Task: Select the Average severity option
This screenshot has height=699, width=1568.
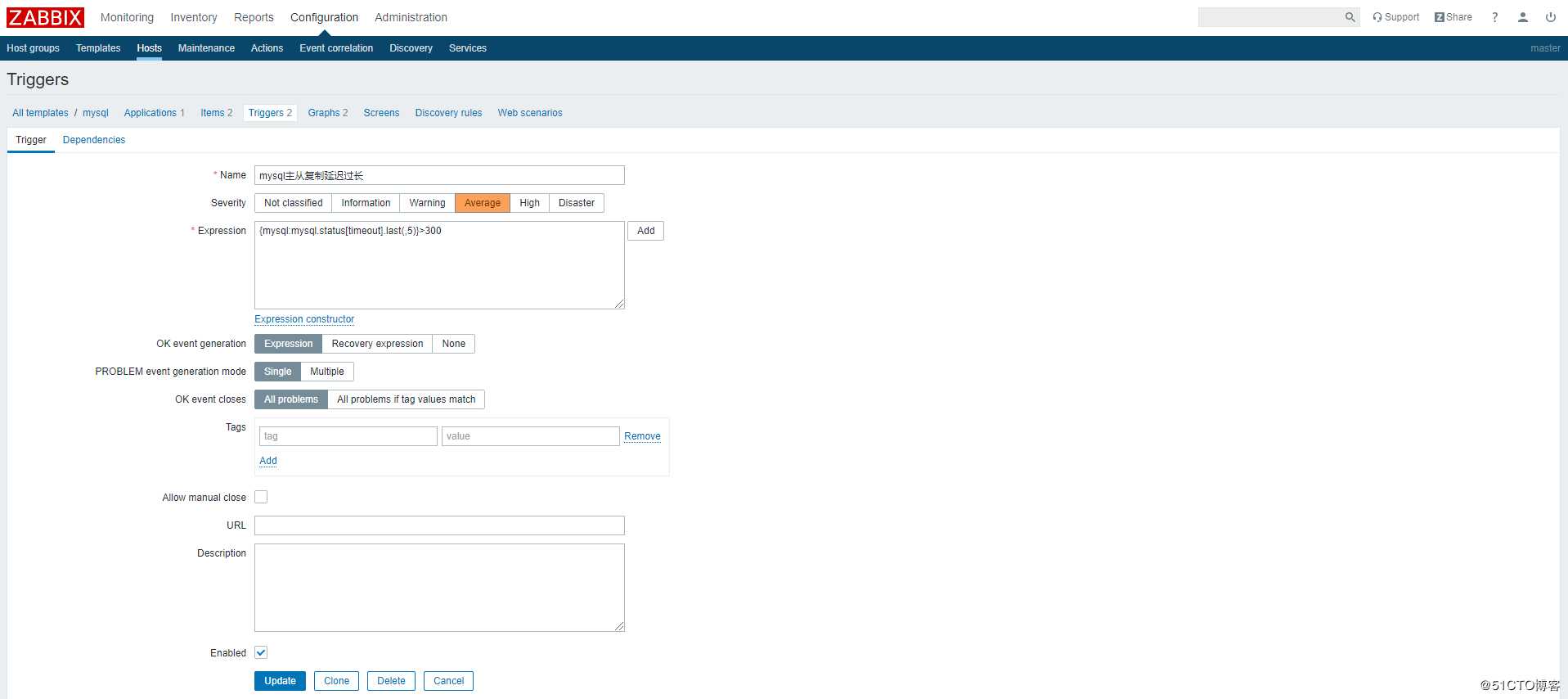Action: tap(483, 203)
